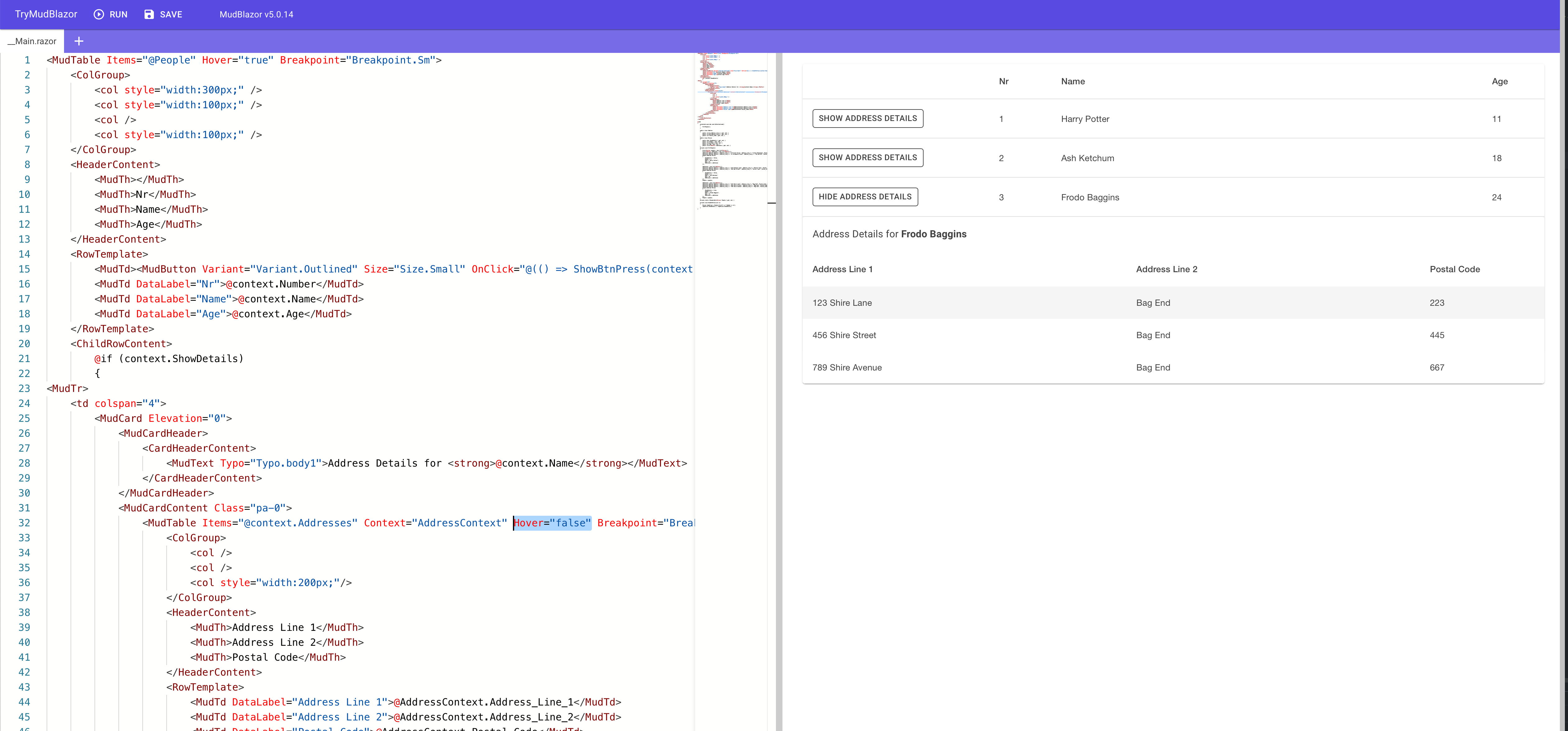1568x731 pixels.
Task: Click the SAVE floppy disk icon
Action: (149, 14)
